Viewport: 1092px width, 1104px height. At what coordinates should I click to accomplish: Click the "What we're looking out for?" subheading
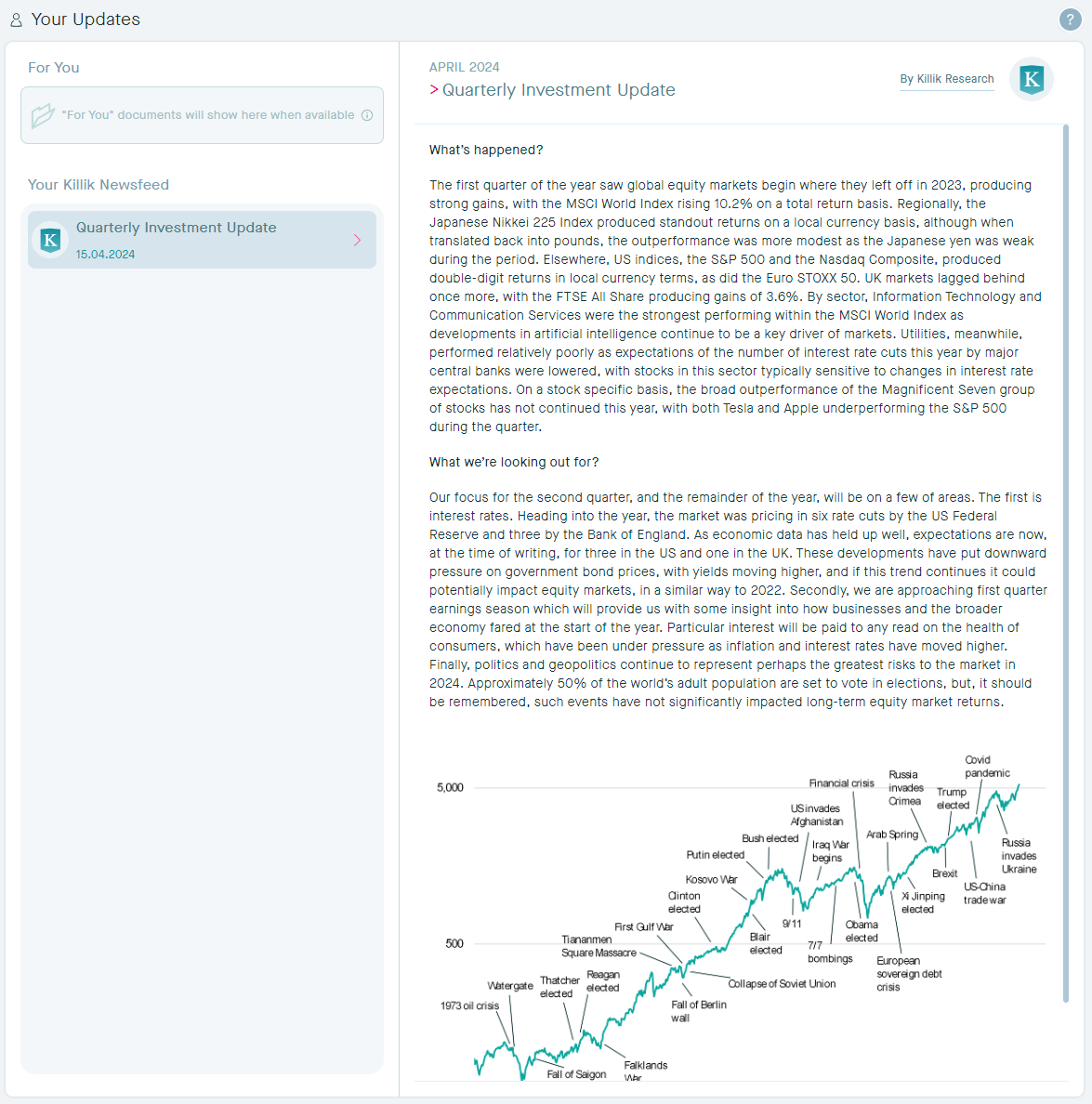514,462
